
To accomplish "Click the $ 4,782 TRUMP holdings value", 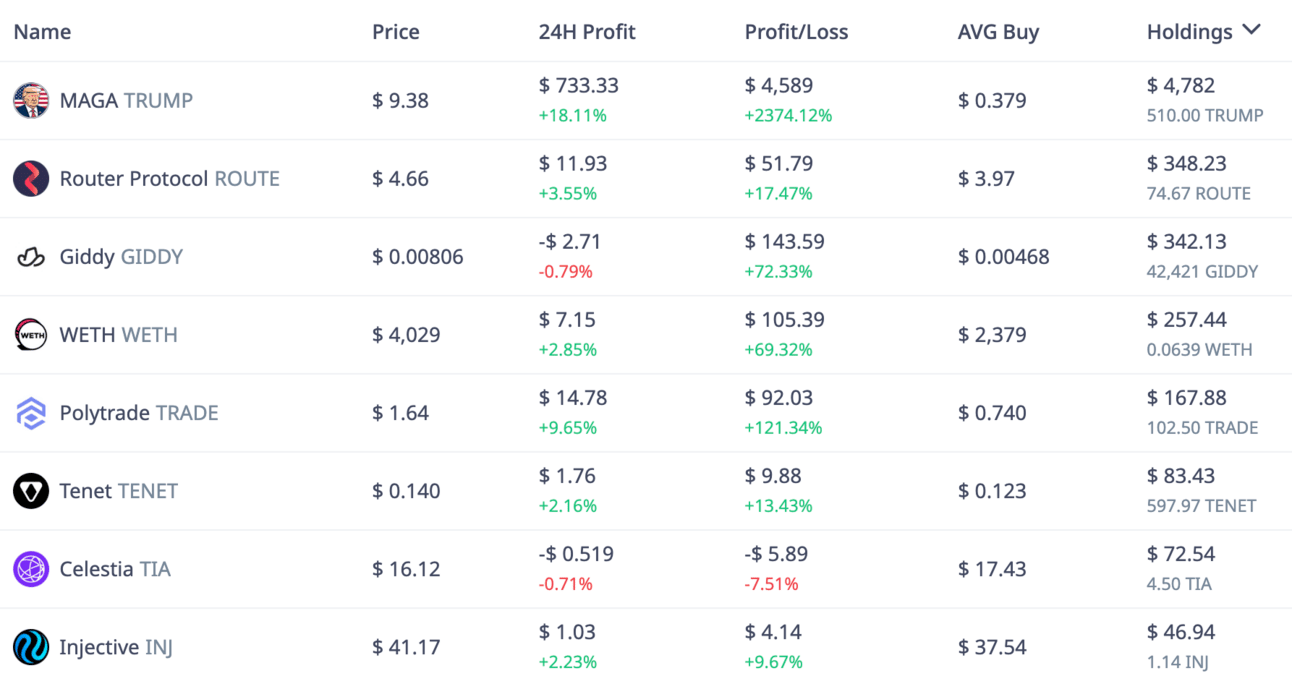I will point(1181,86).
